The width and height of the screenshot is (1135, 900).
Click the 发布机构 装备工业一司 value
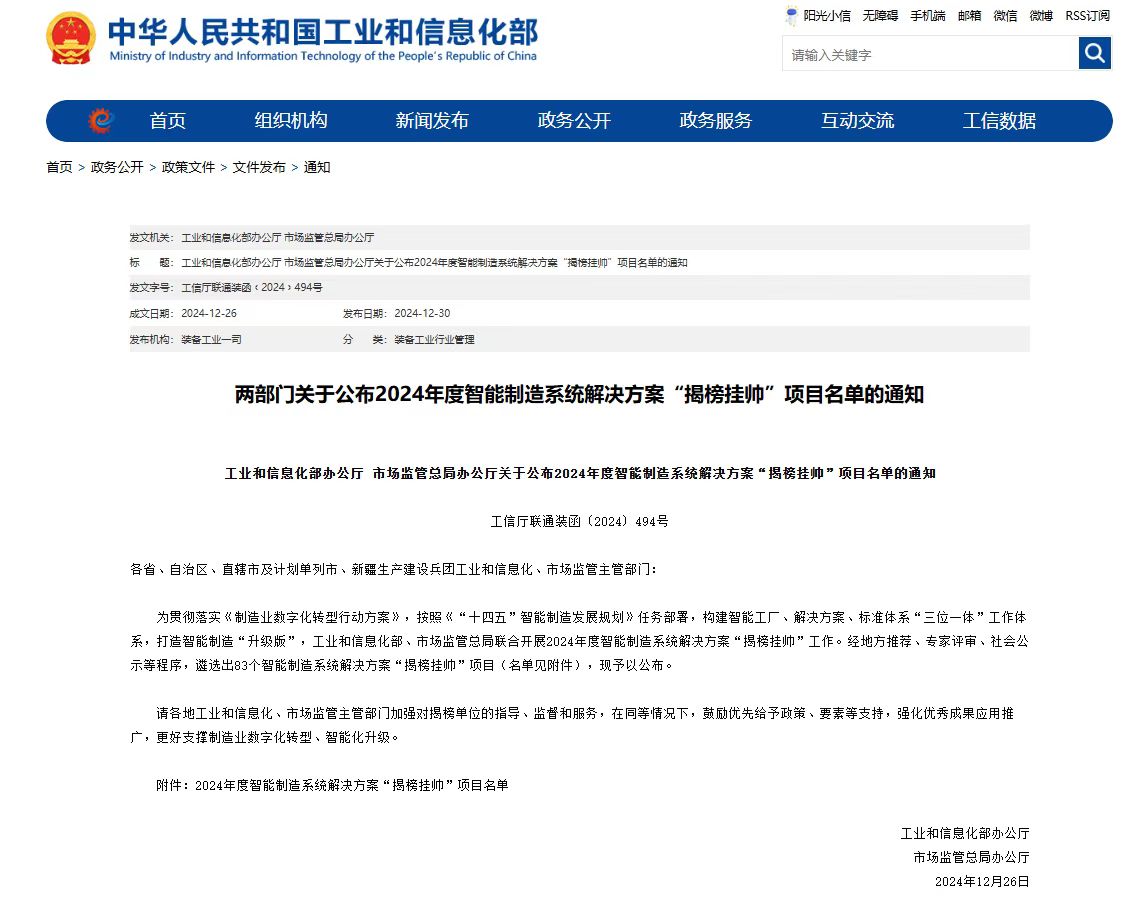[x=211, y=340]
